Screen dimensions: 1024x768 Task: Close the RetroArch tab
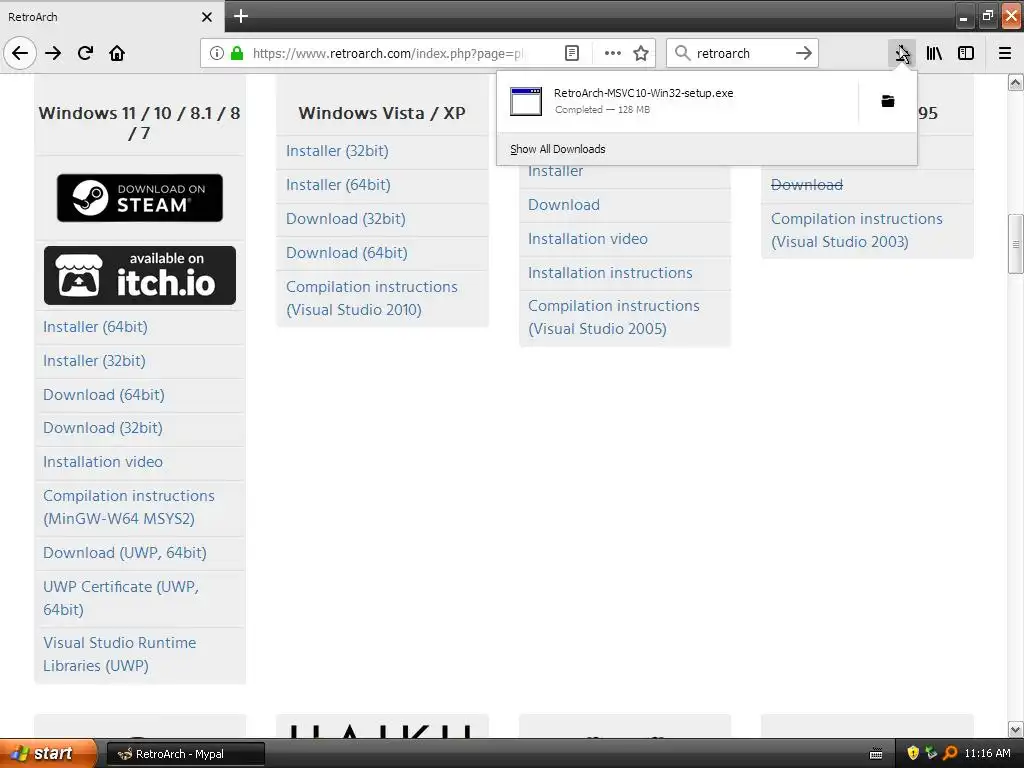(x=207, y=17)
